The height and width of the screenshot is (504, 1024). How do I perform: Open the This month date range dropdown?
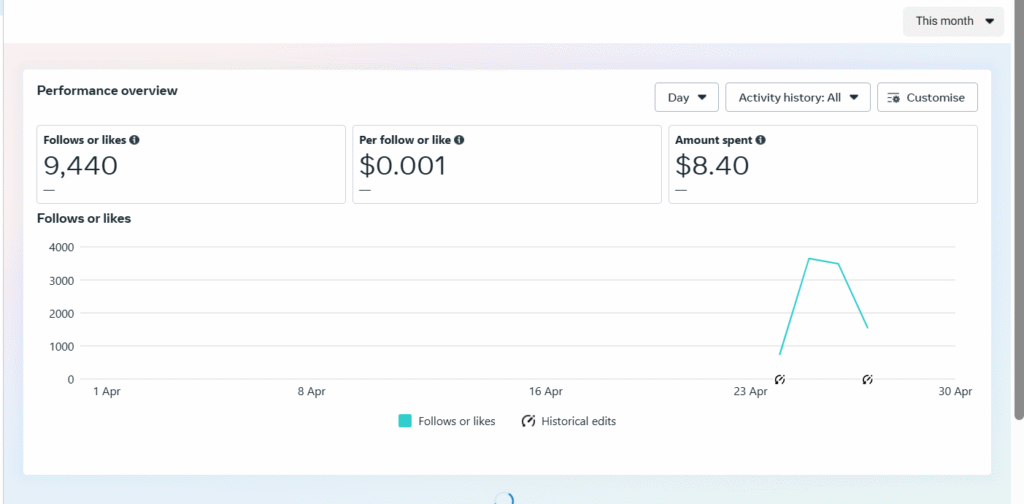click(x=953, y=21)
